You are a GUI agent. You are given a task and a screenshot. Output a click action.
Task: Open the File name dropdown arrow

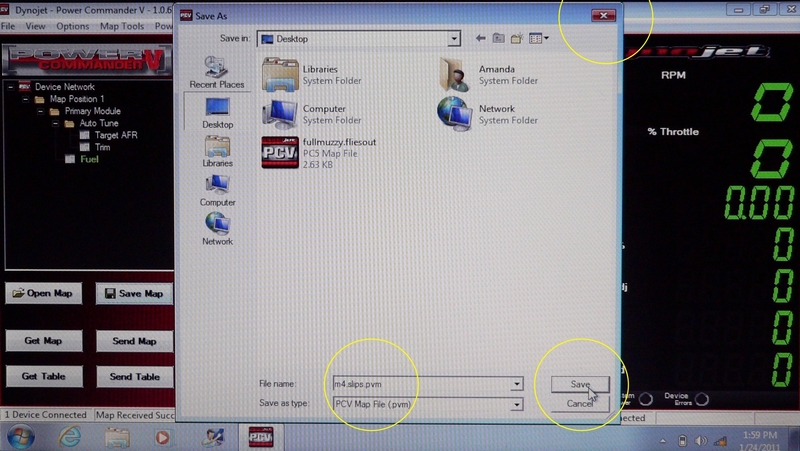click(x=516, y=384)
